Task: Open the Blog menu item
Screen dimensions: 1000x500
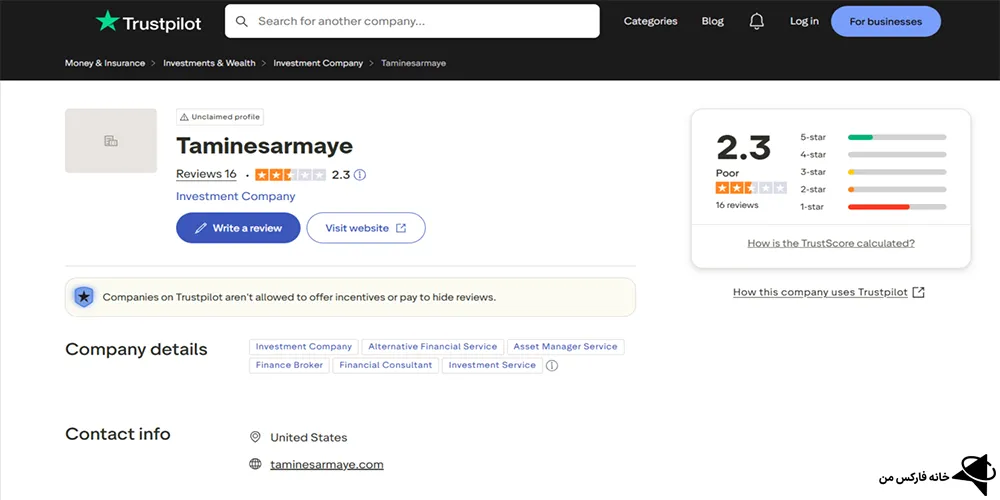Action: 713,21
